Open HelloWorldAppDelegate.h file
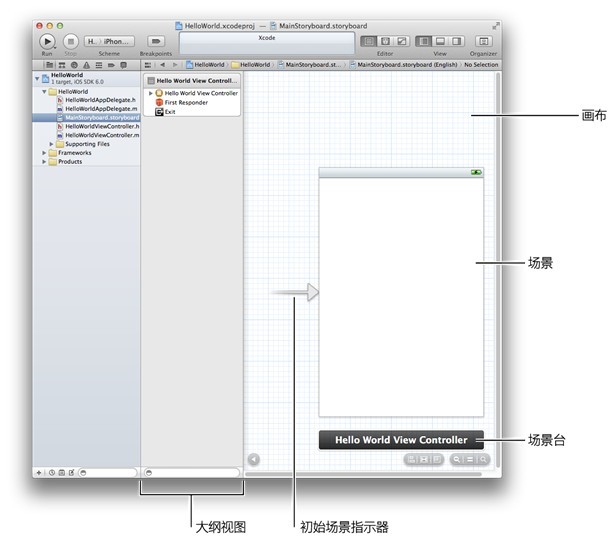Image resolution: width=610 pixels, height=537 pixels. tap(100, 100)
